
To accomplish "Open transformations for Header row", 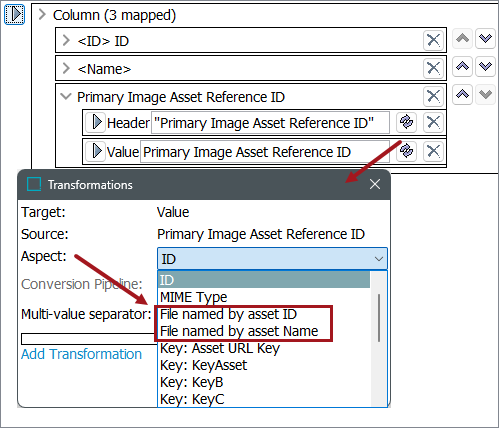I will pyautogui.click(x=406, y=122).
